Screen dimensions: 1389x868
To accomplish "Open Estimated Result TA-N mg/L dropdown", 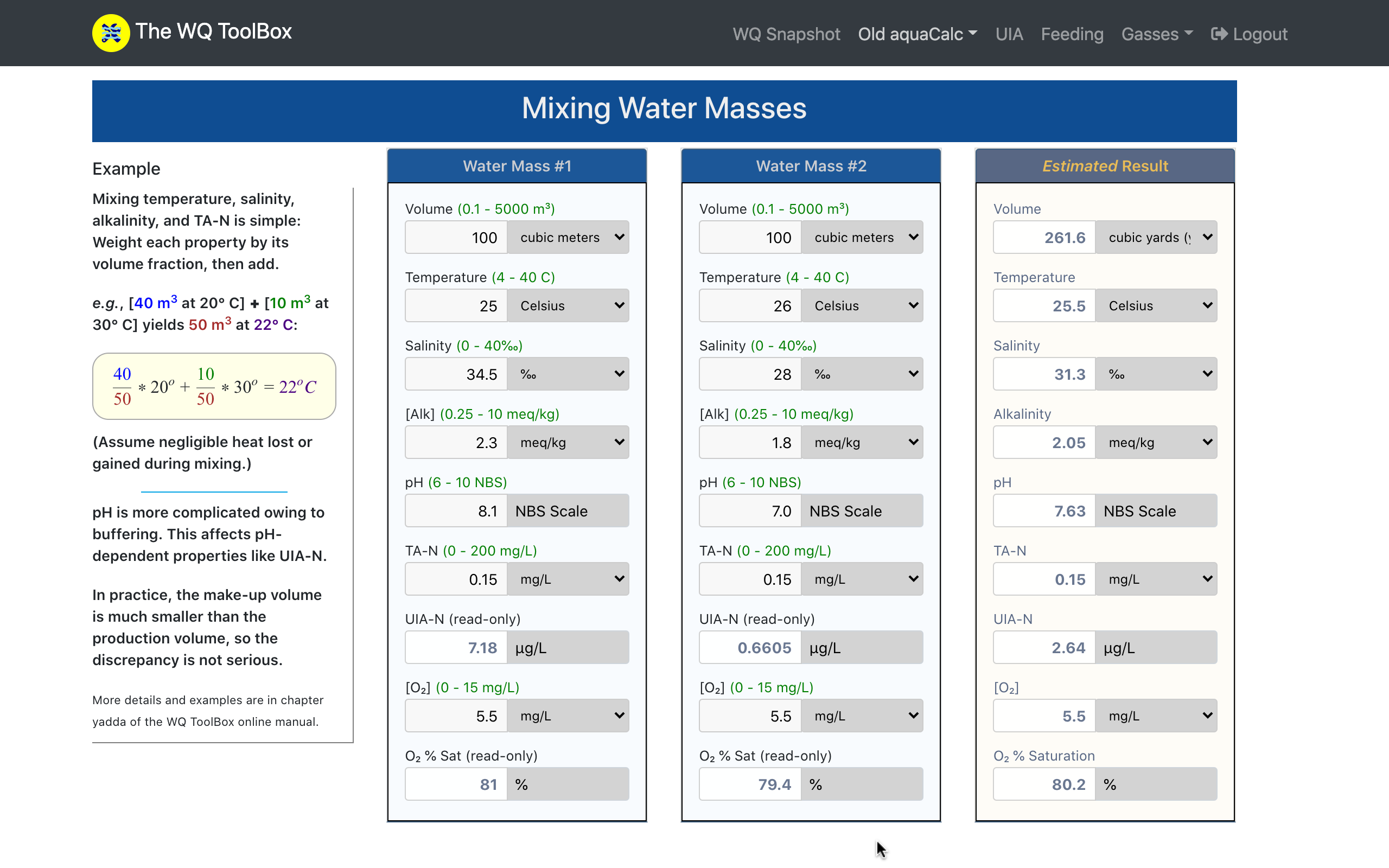I will 1156,579.
